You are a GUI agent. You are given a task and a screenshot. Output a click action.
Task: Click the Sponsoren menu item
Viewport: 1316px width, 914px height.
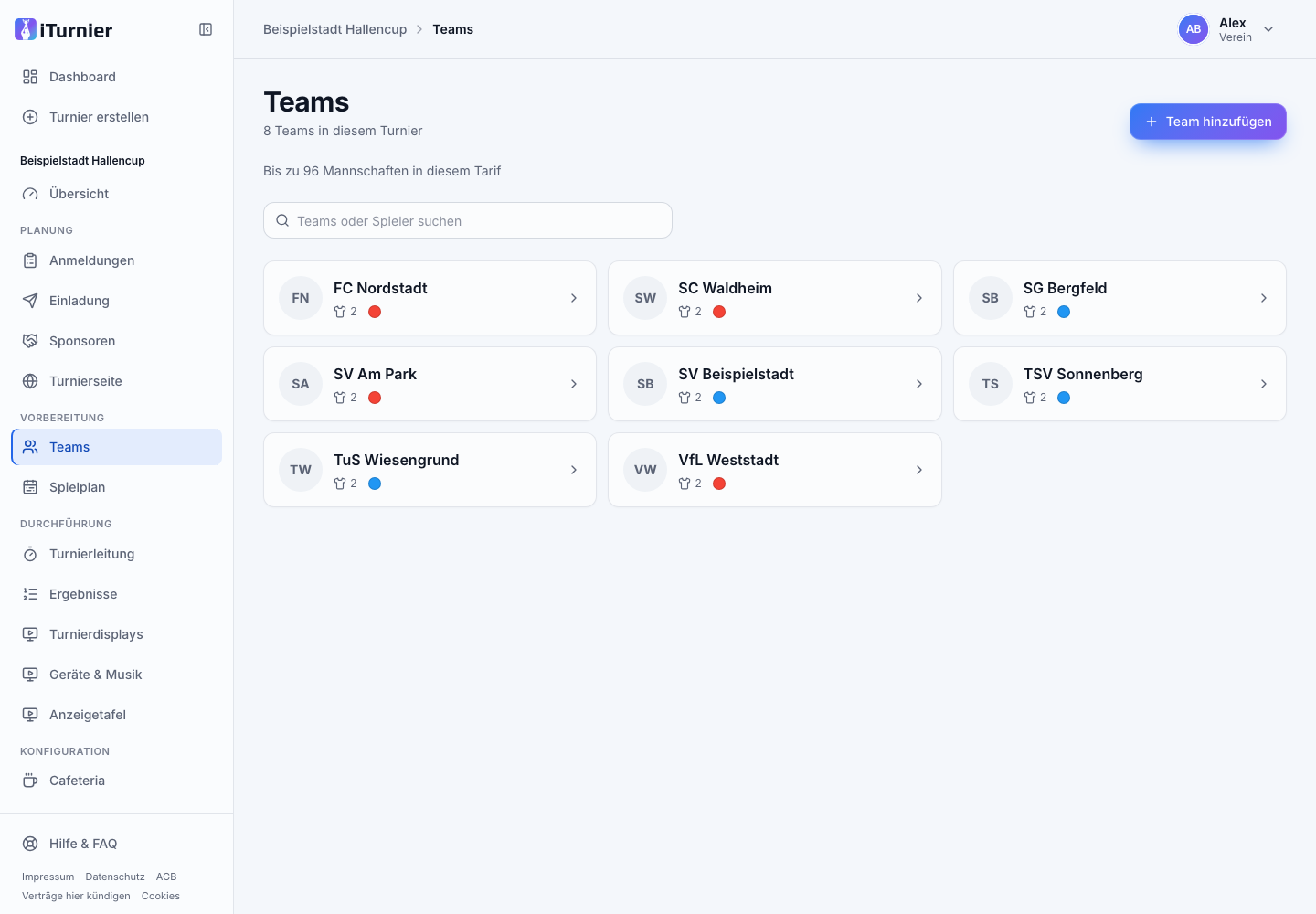tap(117, 341)
